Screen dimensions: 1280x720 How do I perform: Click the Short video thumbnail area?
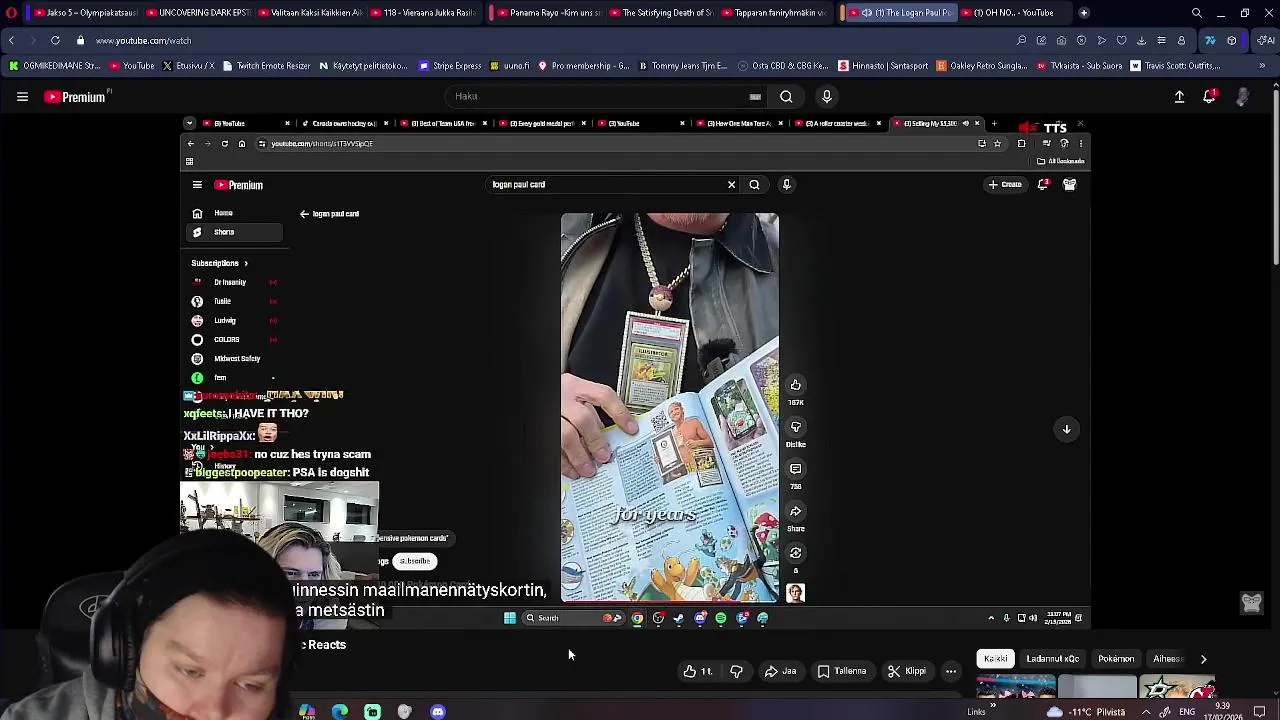tap(669, 408)
